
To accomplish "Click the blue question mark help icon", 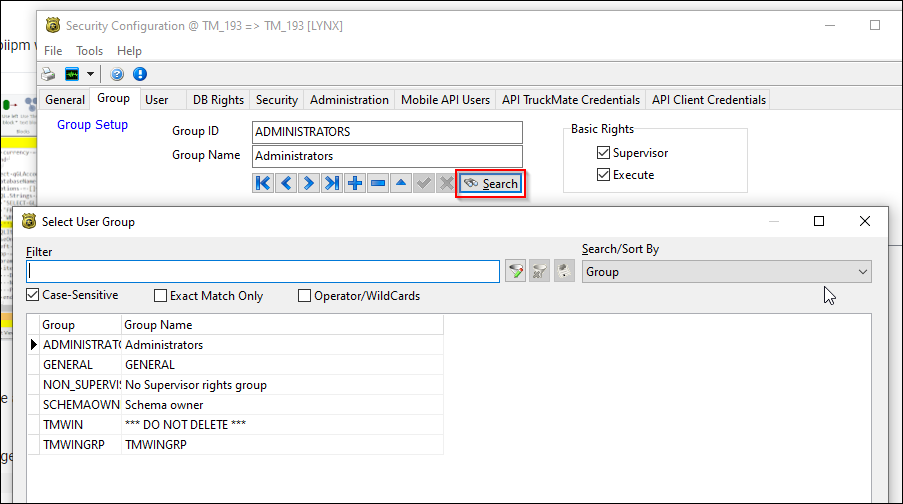I will [117, 74].
